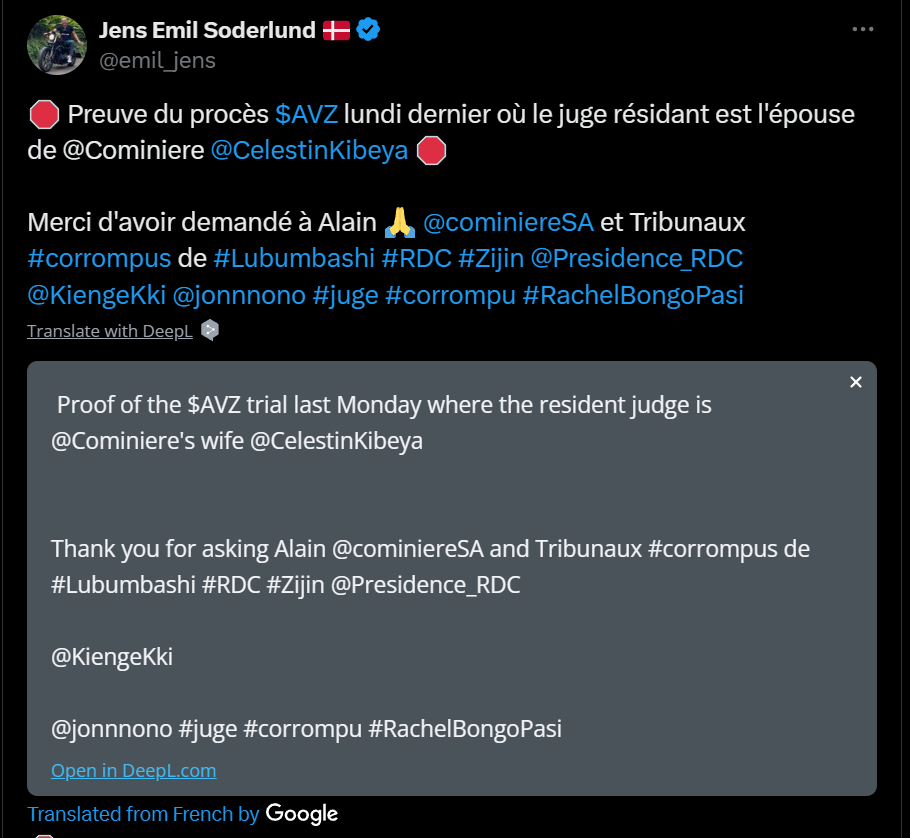This screenshot has height=838, width=910.
Task: Click the $AVZ cashtag in tweet
Action: (x=308, y=113)
